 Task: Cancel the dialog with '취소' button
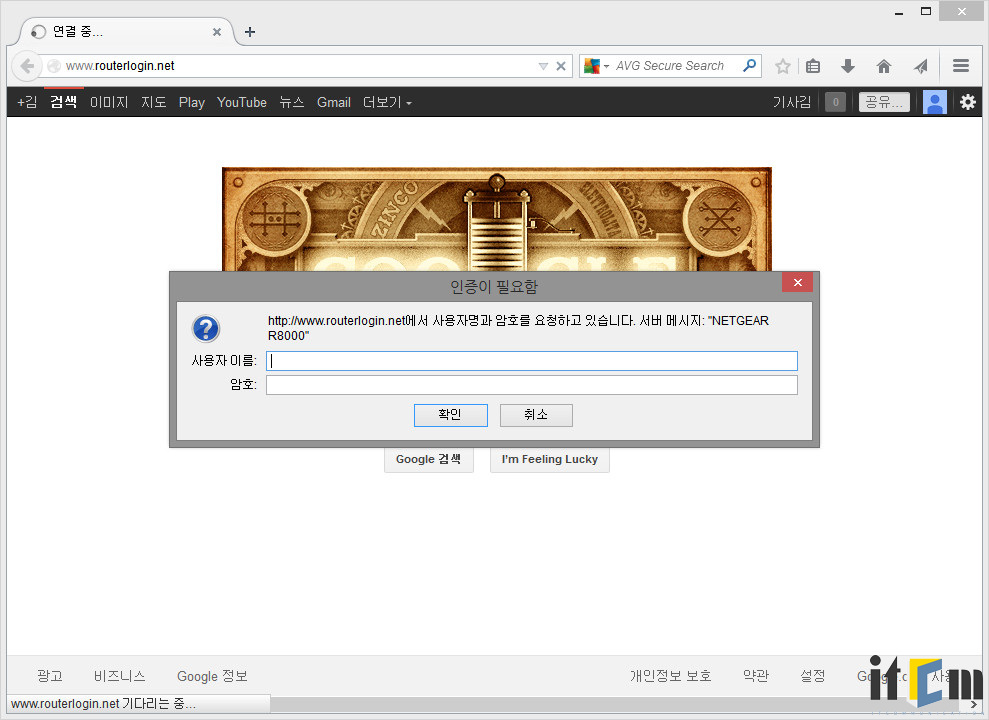point(536,415)
